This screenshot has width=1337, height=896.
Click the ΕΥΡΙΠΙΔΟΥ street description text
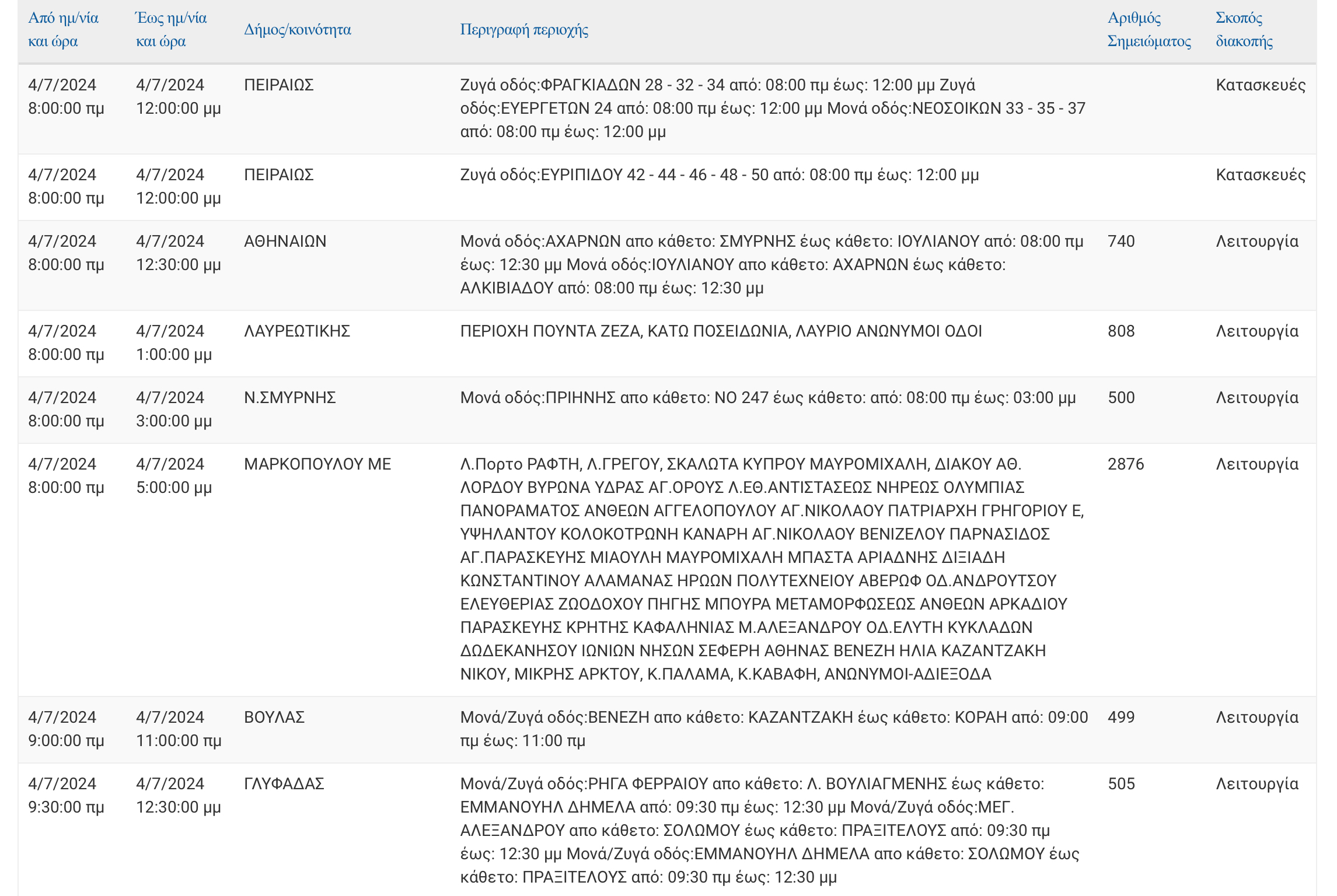tap(720, 174)
